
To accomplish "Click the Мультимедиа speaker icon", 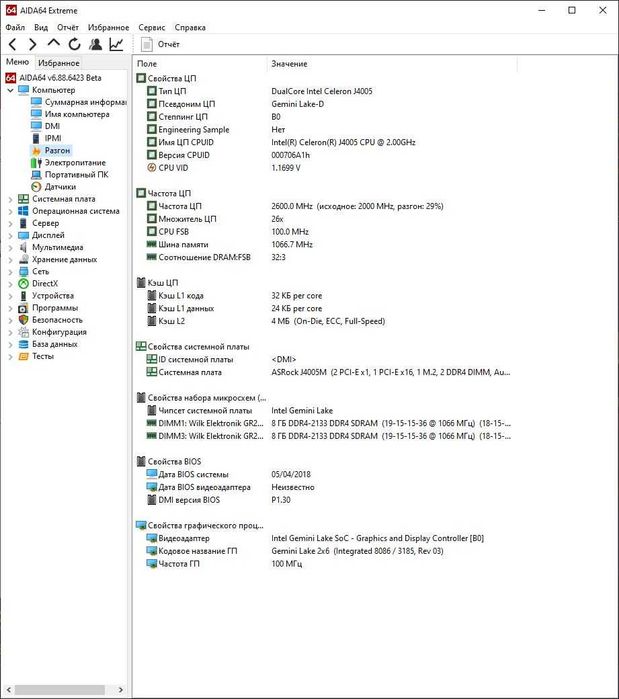I will click(23, 247).
